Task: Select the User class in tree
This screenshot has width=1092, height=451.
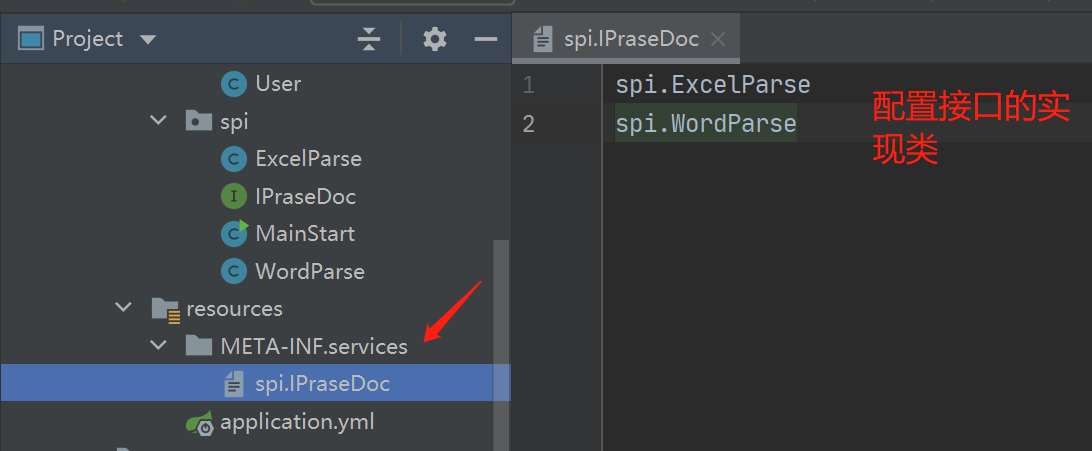Action: [278, 84]
